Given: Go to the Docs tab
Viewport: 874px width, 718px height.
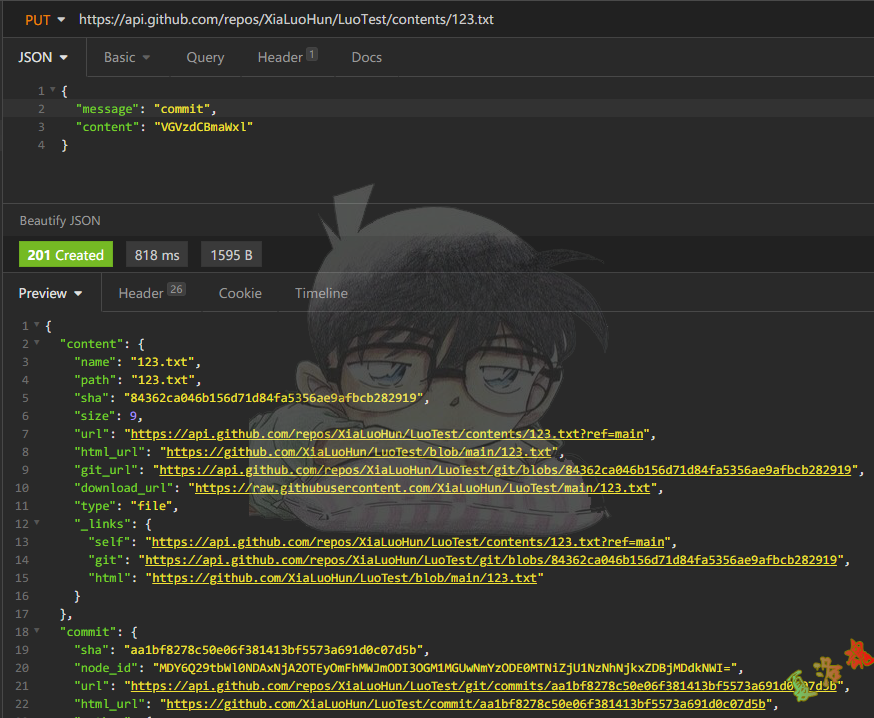Looking at the screenshot, I should click(x=366, y=57).
